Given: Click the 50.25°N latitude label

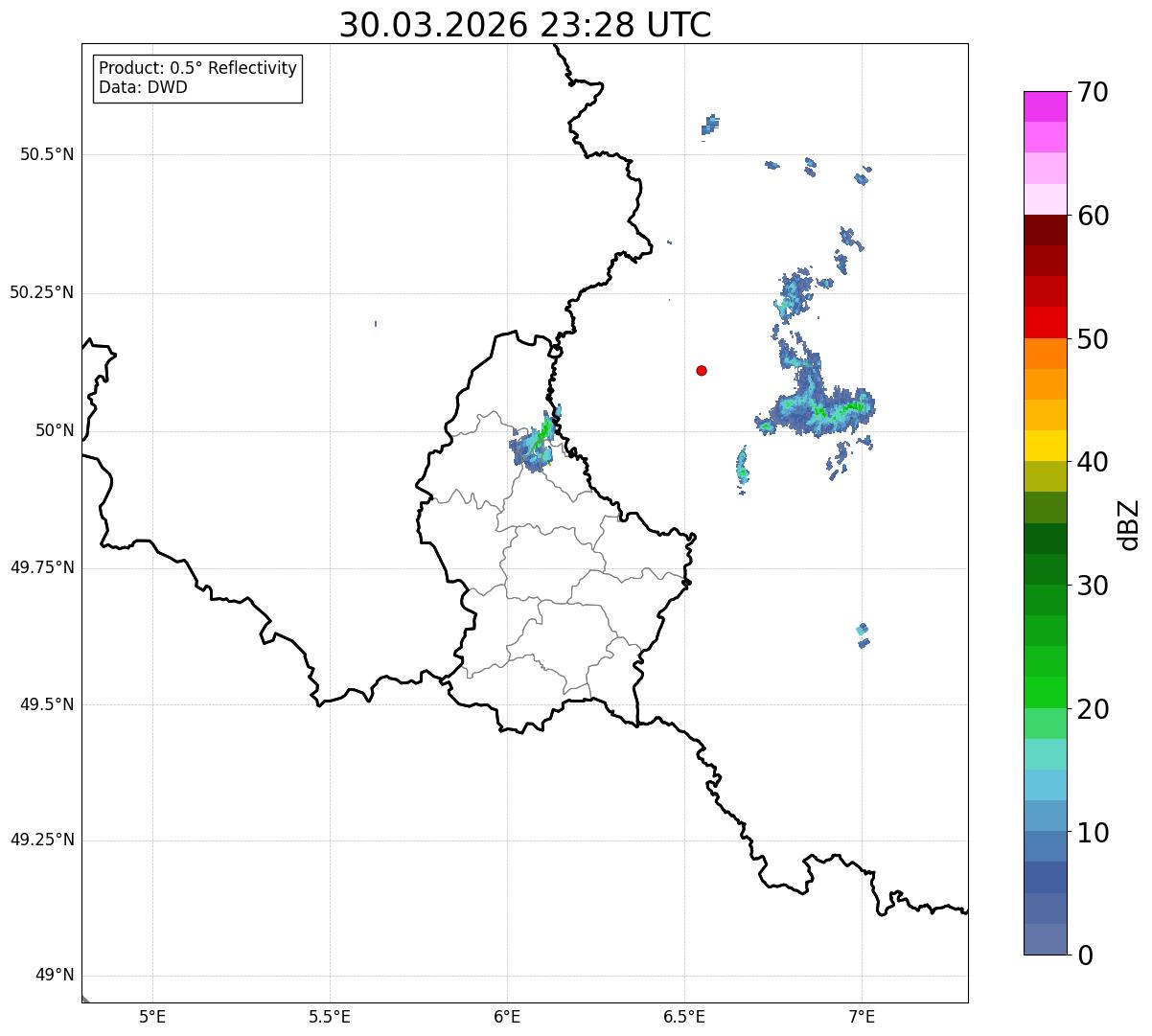Looking at the screenshot, I should [x=42, y=292].
